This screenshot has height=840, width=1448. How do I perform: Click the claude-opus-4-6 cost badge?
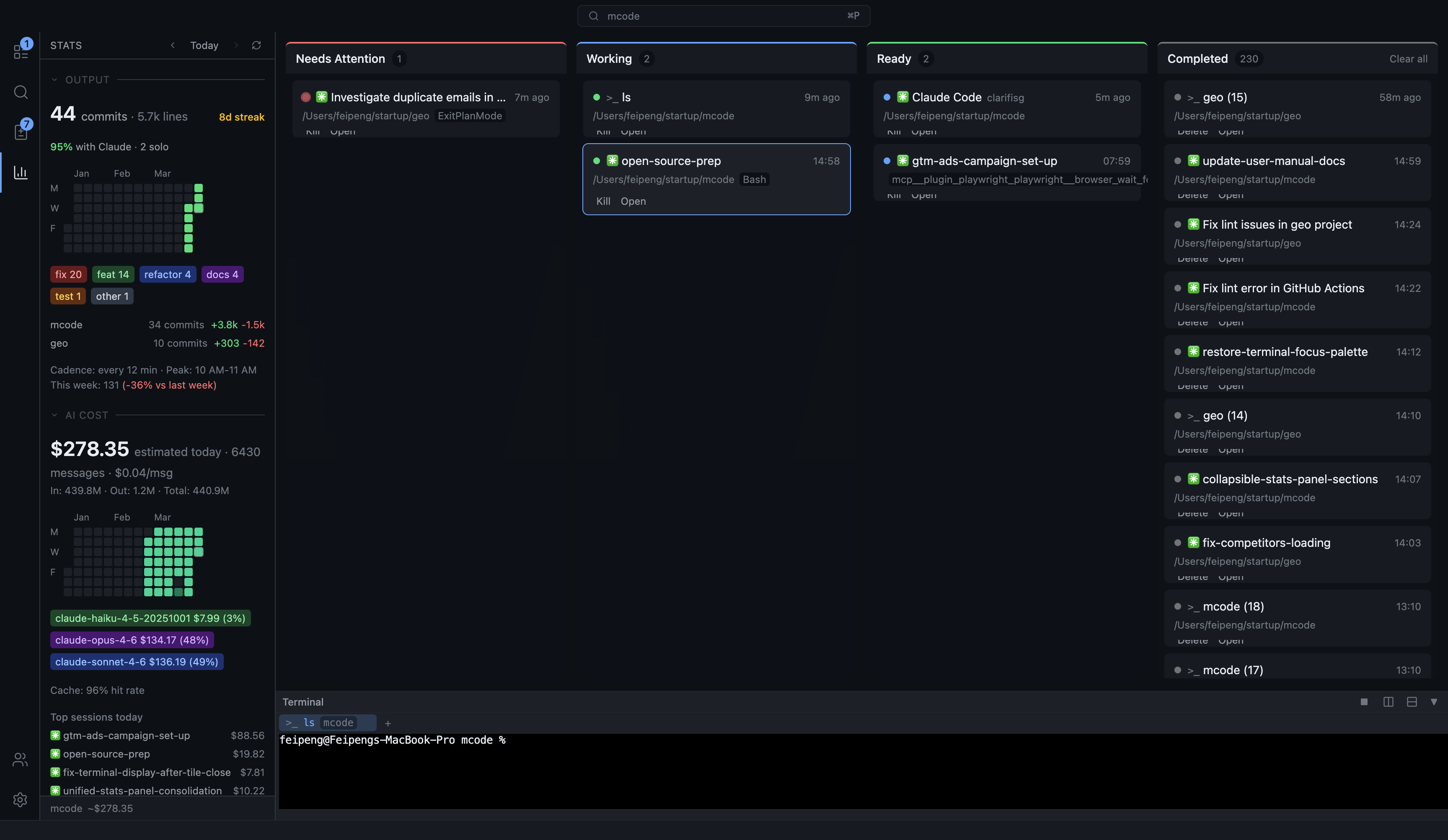click(x=132, y=639)
